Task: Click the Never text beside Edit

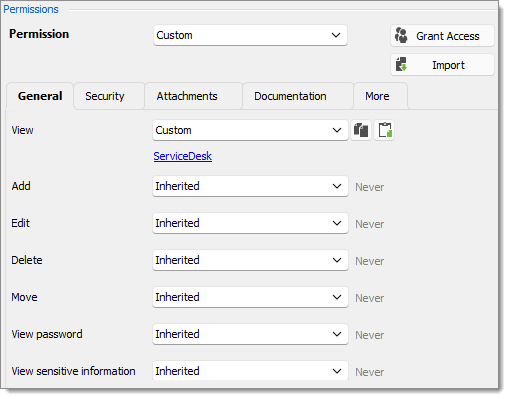Action: 369,224
